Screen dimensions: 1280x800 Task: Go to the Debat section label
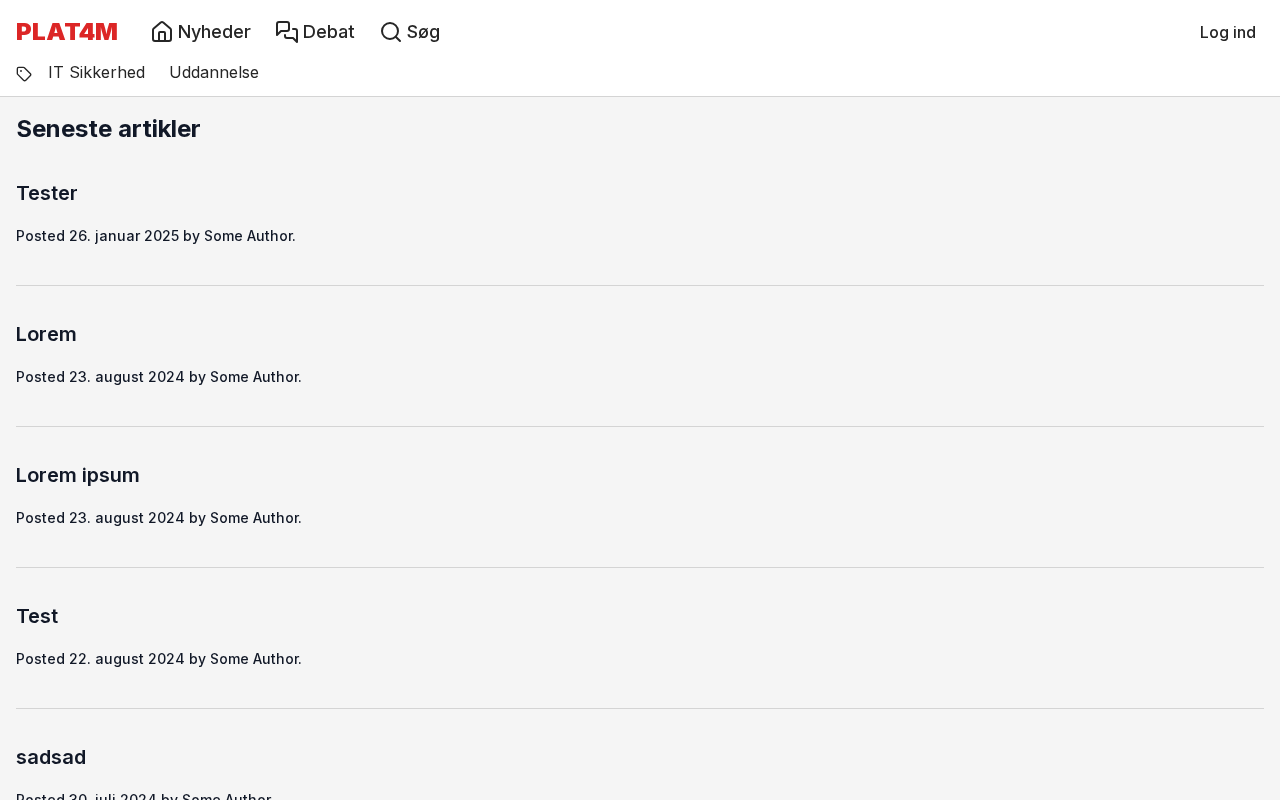point(329,32)
